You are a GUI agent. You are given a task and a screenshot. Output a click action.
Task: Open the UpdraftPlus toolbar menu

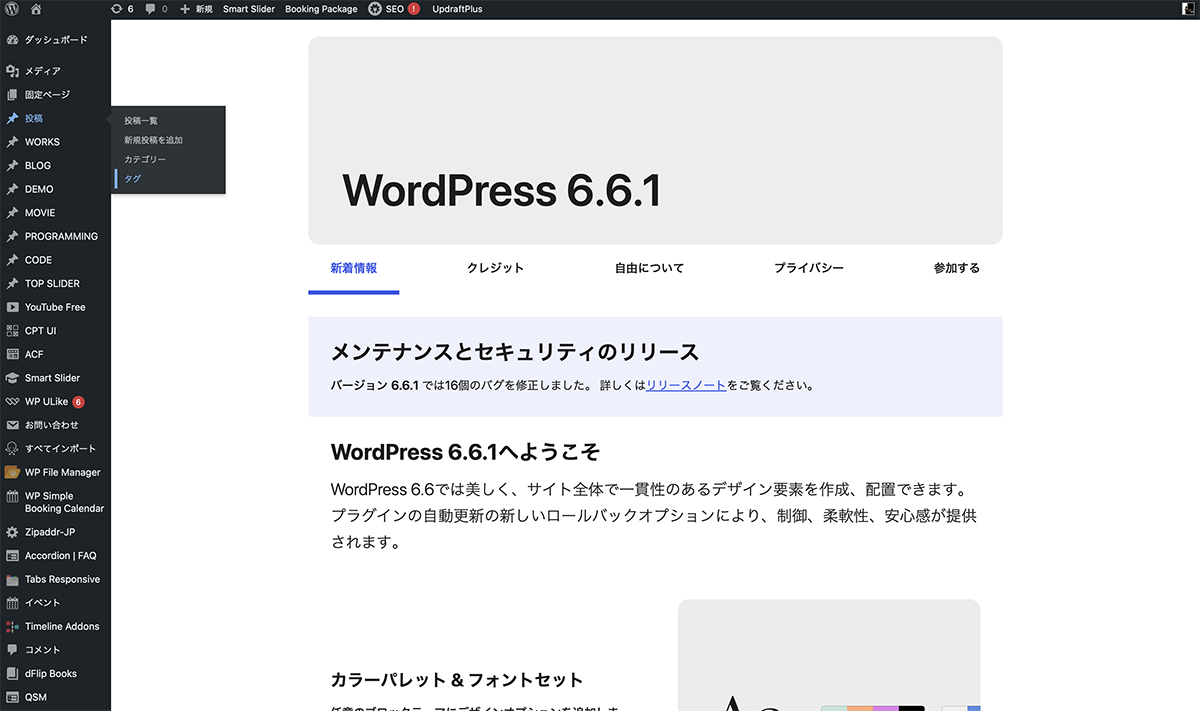tap(457, 9)
